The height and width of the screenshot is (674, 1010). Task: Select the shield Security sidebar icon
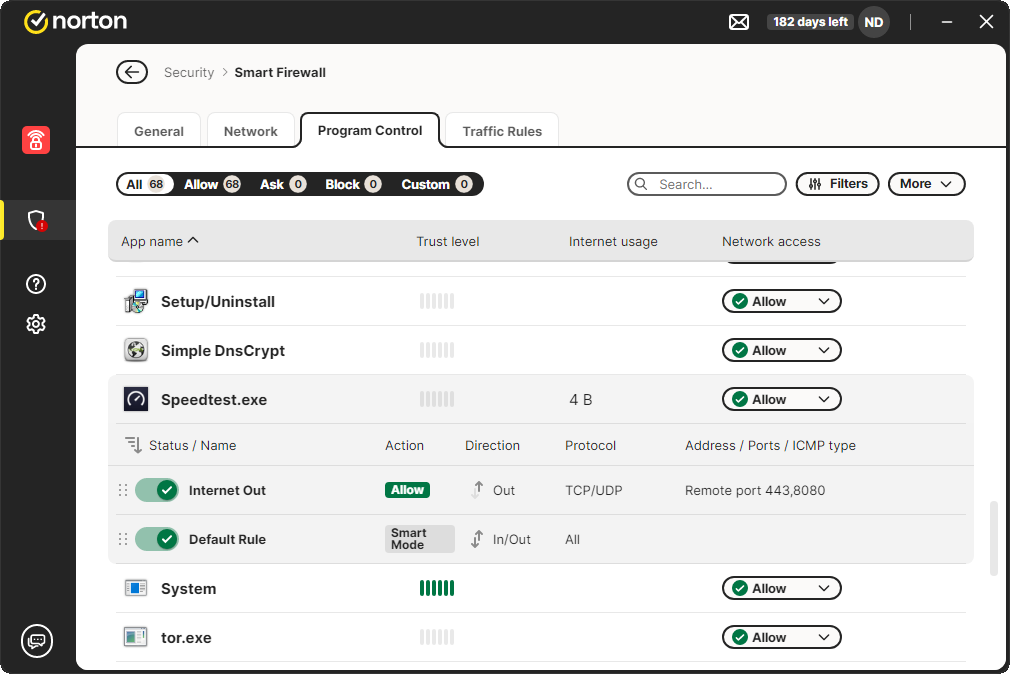36,220
